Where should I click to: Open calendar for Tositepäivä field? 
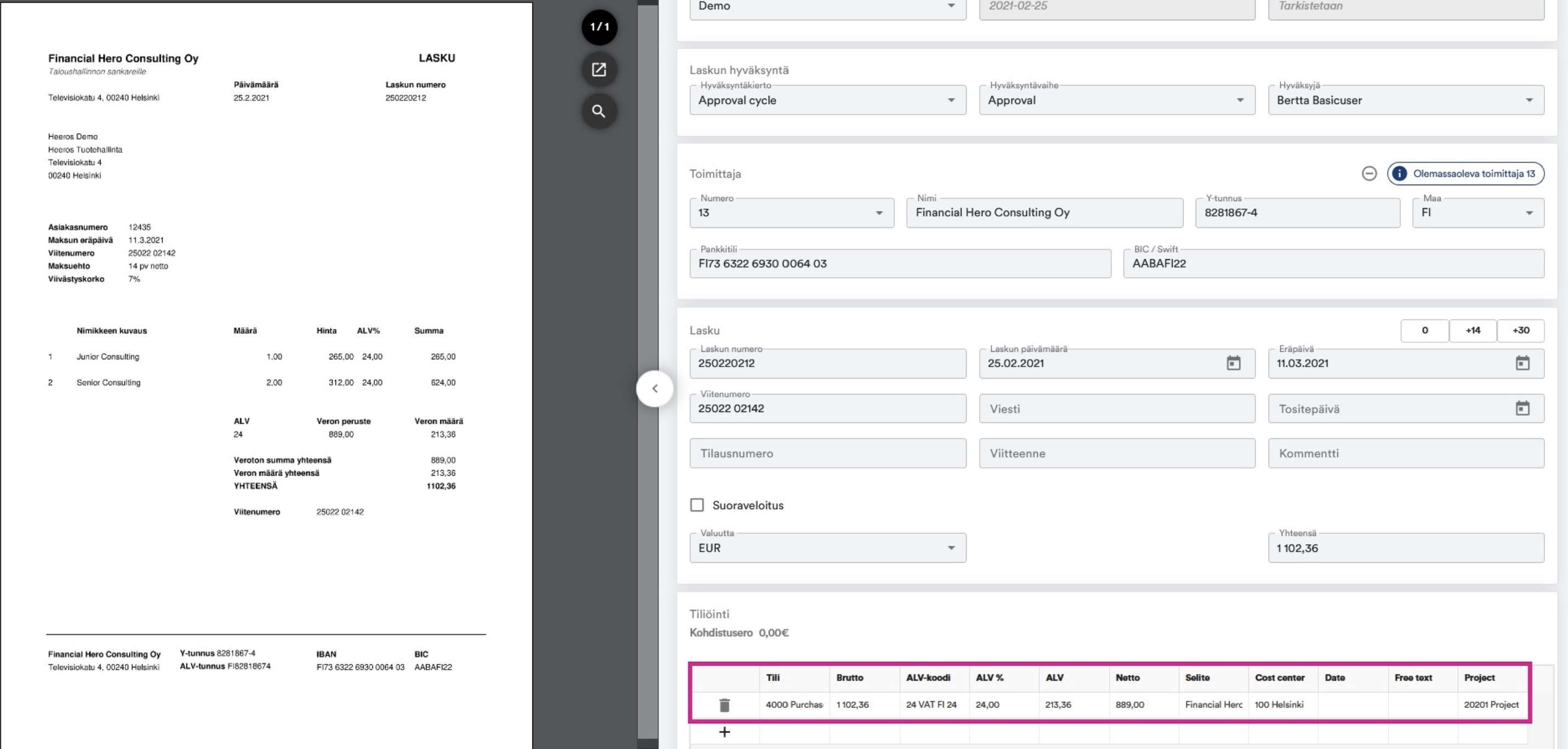(1522, 408)
